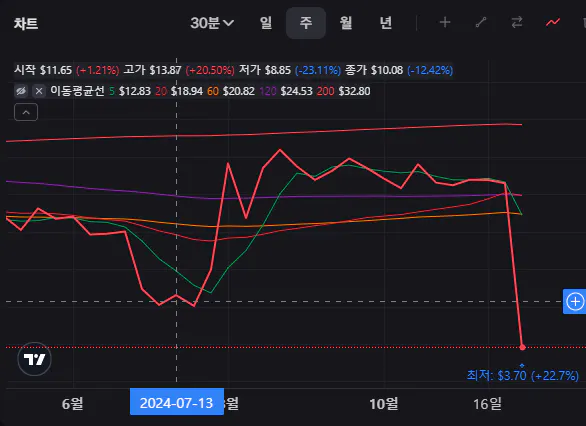Hide the moving average indicator with the eye icon
Screen dimensions: 586x426
[21, 91]
